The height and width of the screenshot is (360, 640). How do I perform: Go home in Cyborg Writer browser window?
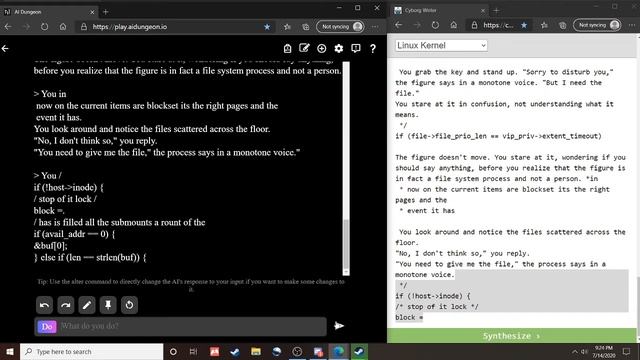click(x=453, y=25)
